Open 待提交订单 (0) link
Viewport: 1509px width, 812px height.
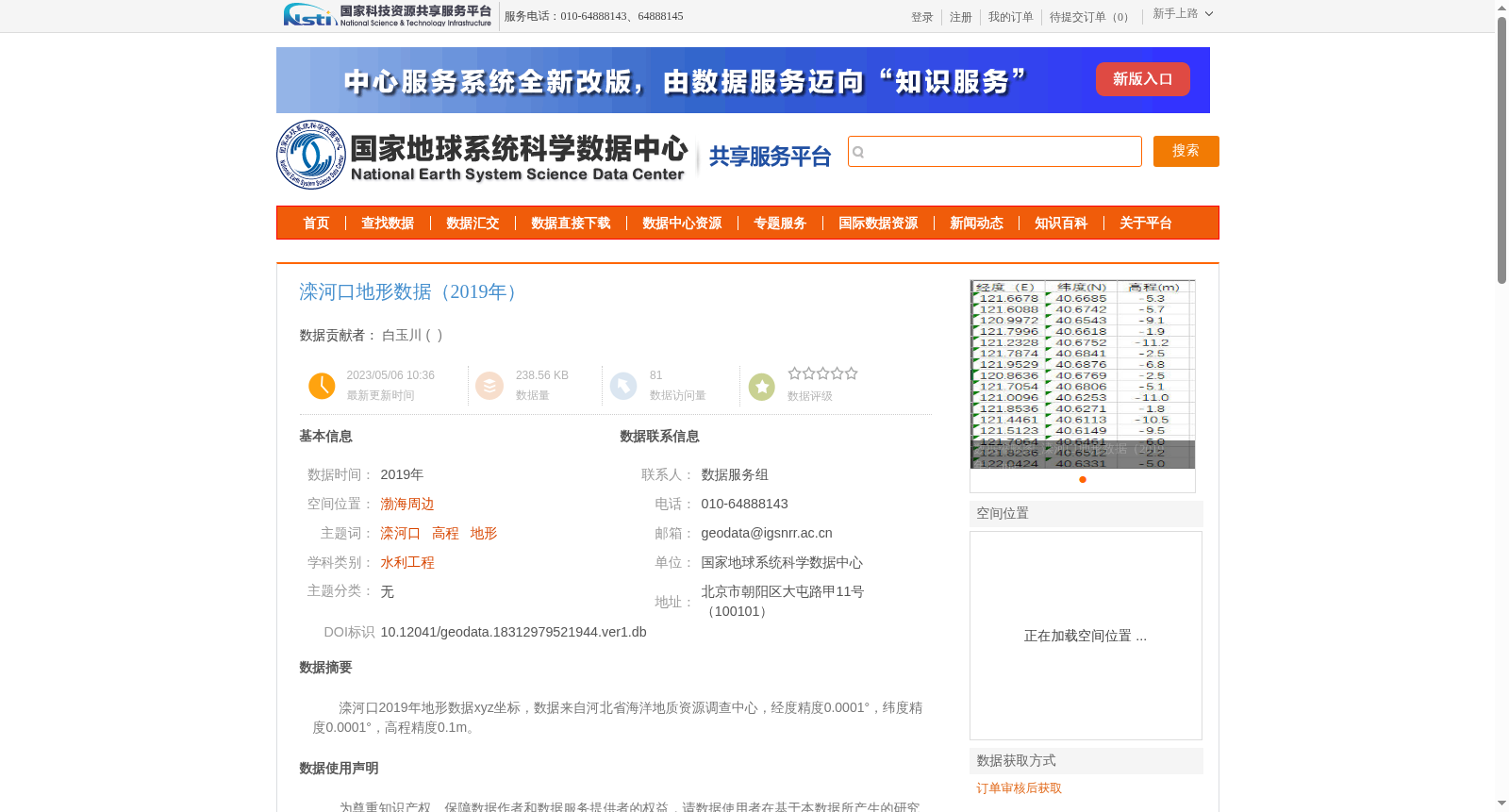pos(1091,17)
